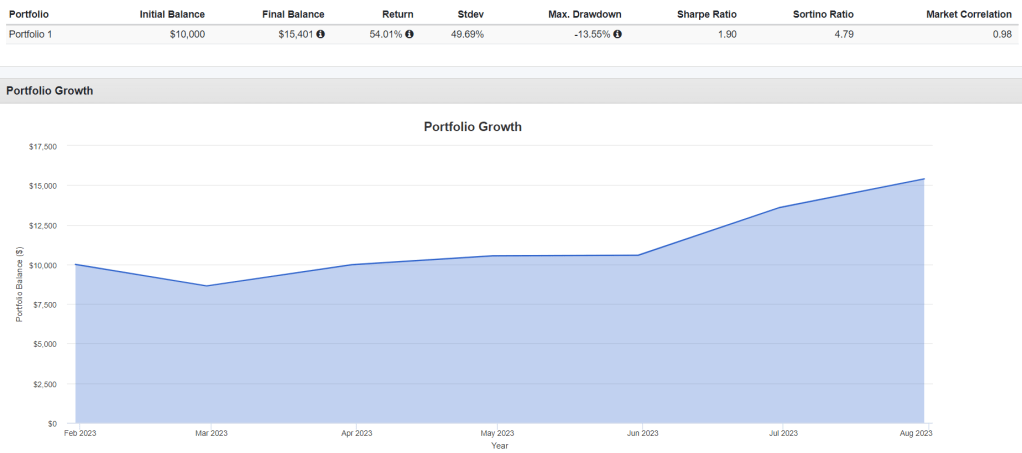Click the Portfolio Balance ($) axis title

coord(18,284)
